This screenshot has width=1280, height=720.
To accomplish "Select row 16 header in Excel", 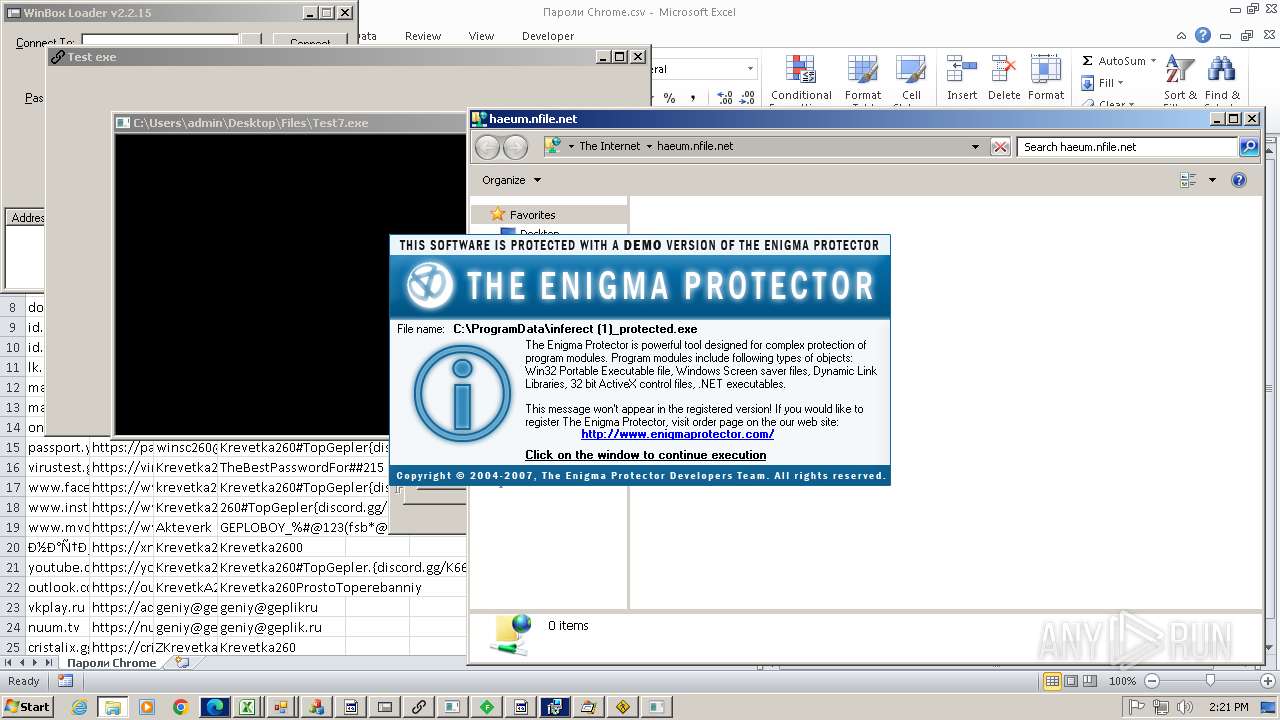I will tap(13, 467).
